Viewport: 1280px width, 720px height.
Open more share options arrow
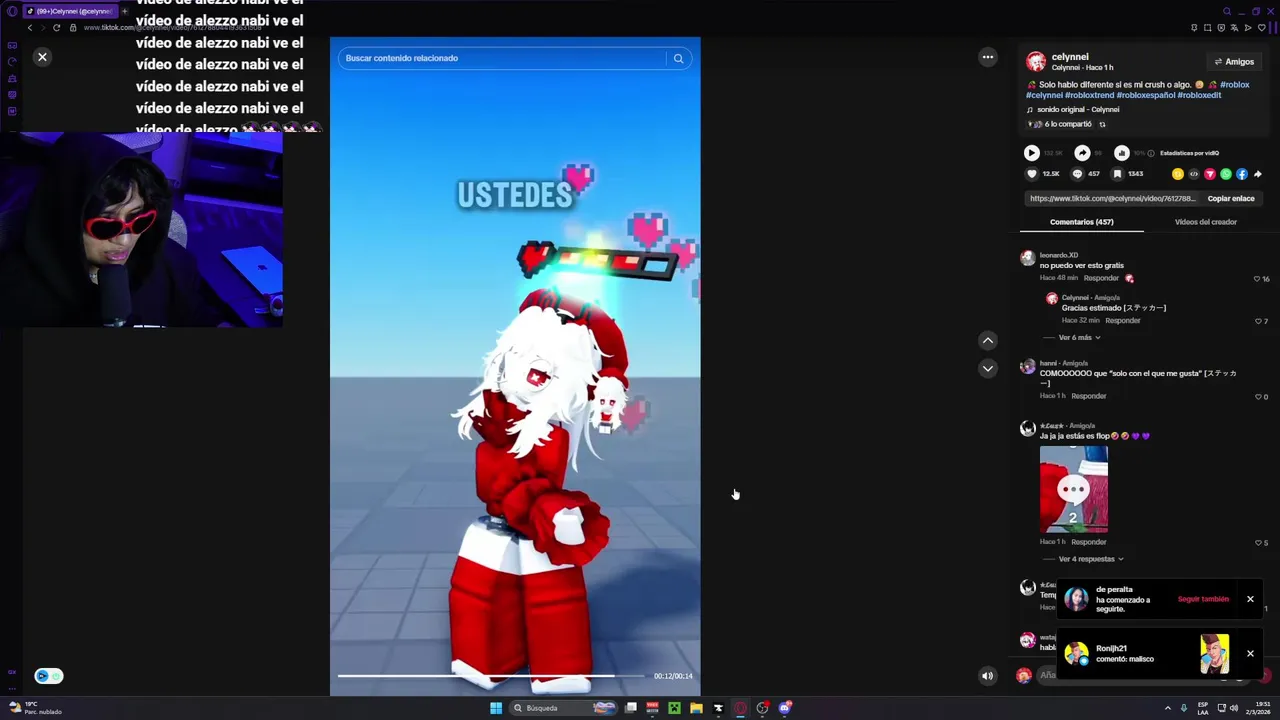pyautogui.click(x=1257, y=174)
